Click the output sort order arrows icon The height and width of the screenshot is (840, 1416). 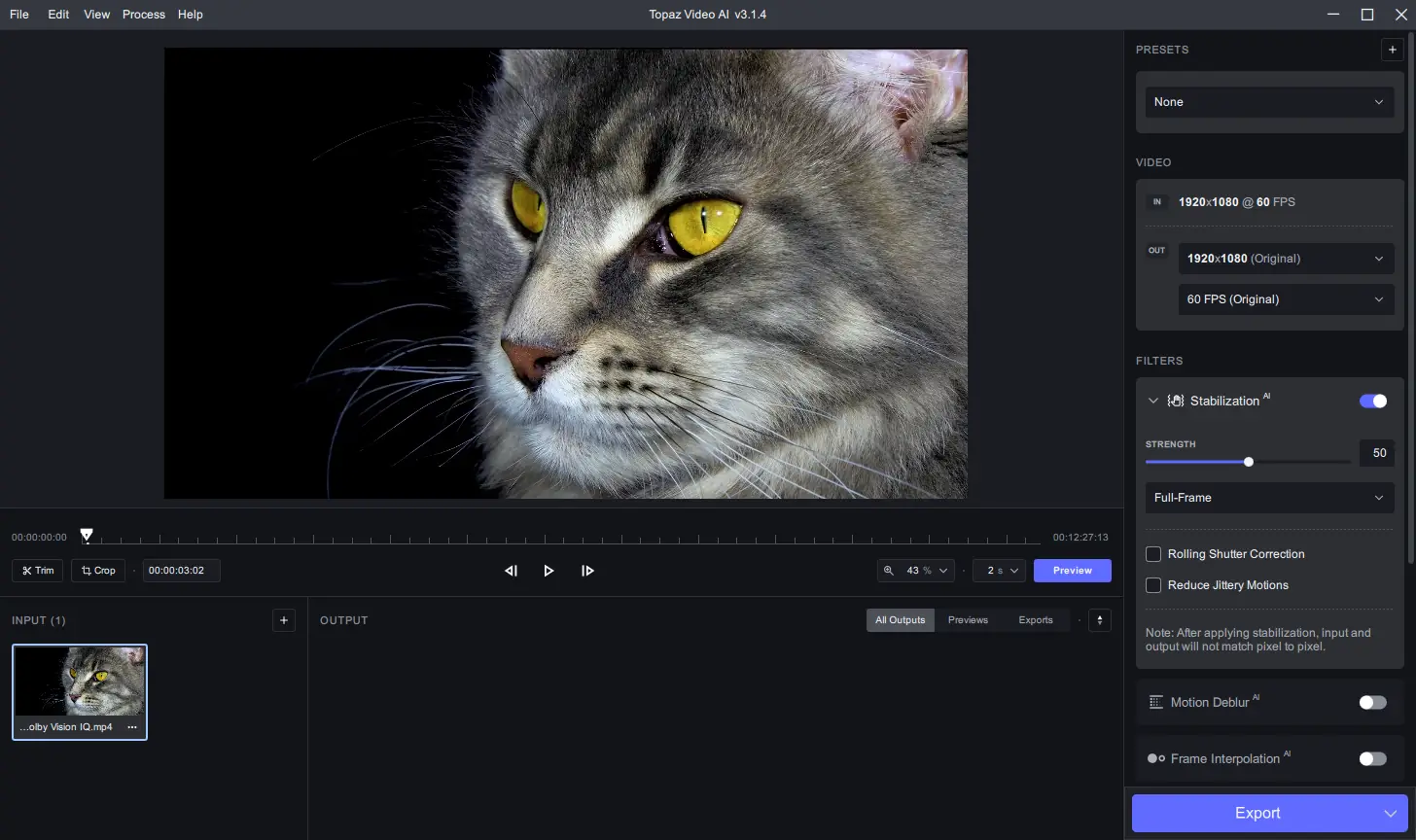pos(1100,620)
